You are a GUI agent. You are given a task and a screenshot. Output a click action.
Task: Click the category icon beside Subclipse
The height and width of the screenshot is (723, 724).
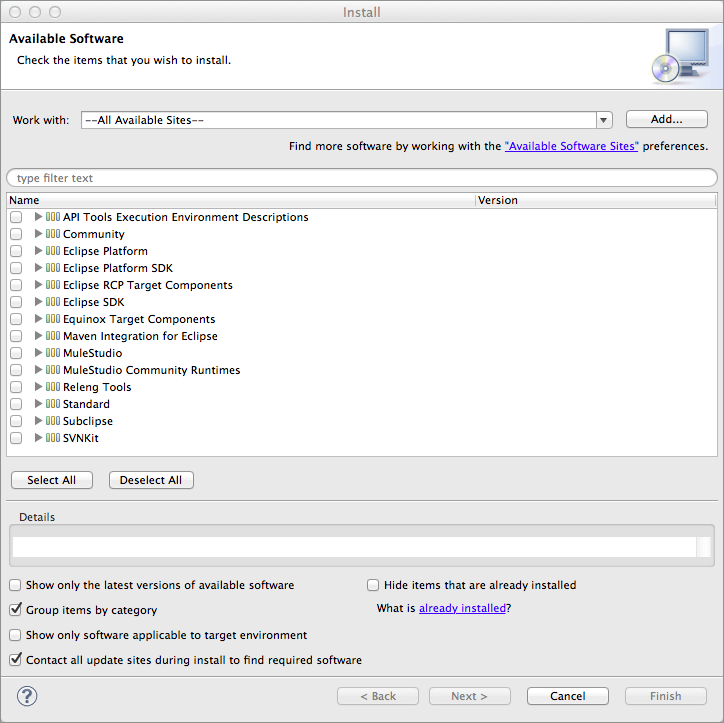[53, 421]
